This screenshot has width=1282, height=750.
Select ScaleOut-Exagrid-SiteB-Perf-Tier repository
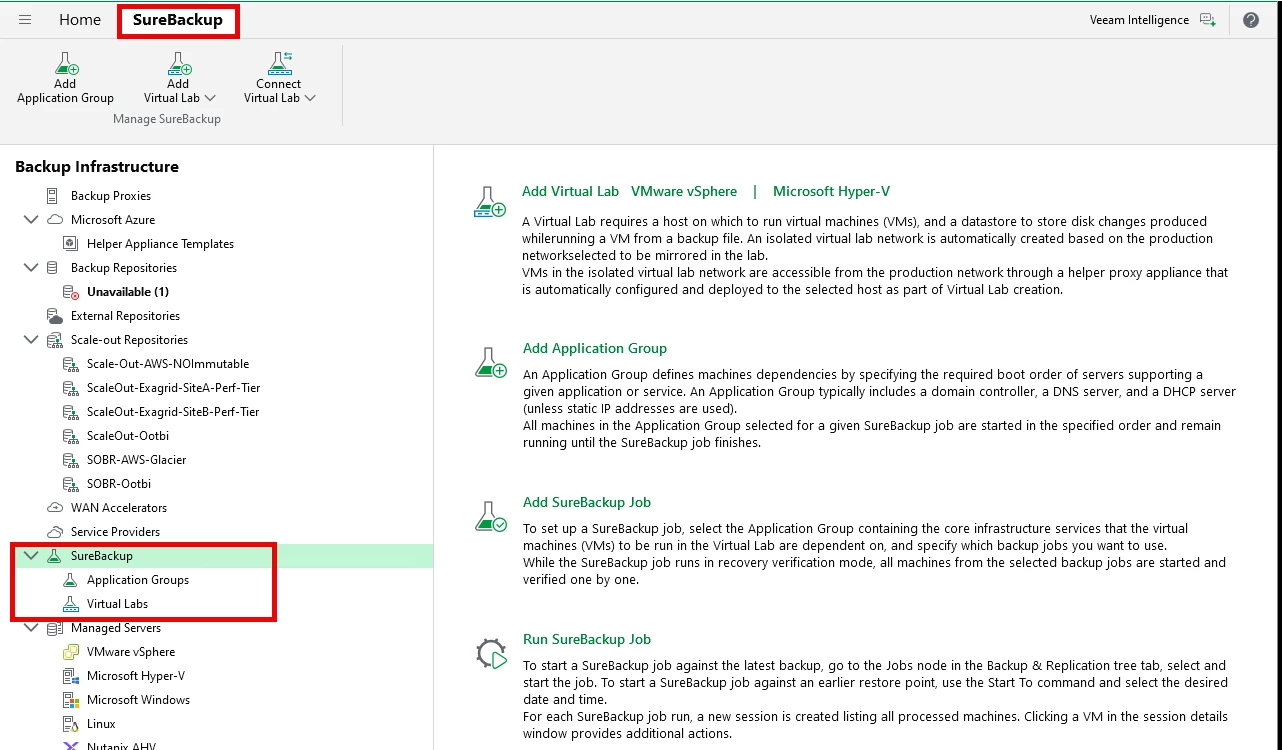(x=173, y=412)
